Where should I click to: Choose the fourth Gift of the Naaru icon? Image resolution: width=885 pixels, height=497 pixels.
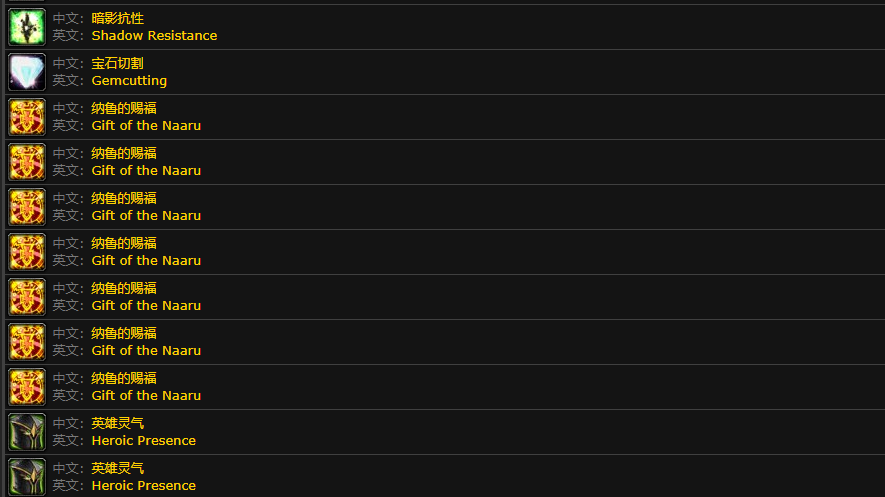click(27, 252)
